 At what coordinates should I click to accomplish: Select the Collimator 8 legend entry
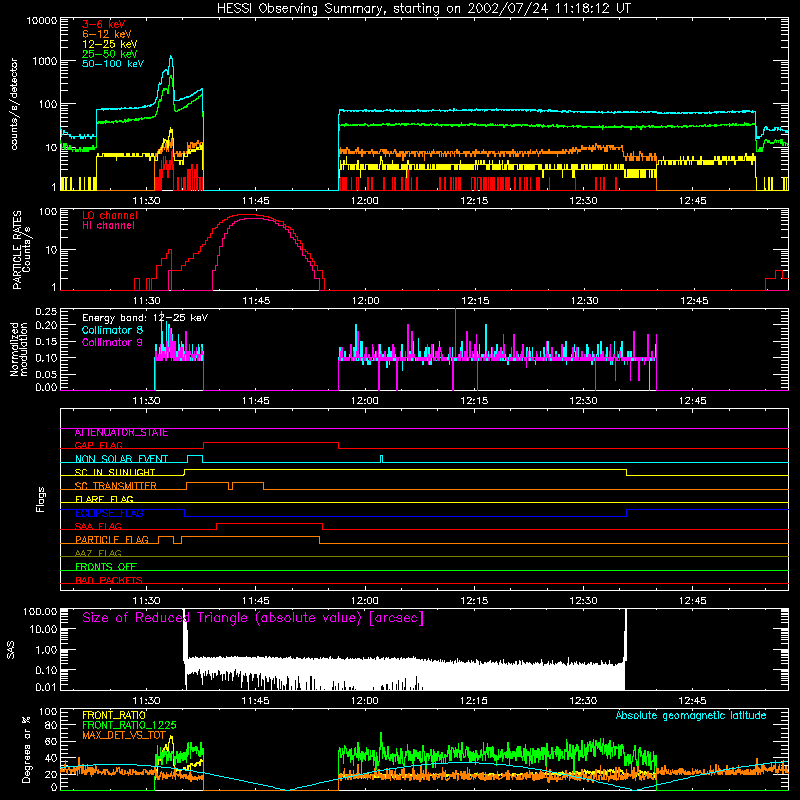112,330
